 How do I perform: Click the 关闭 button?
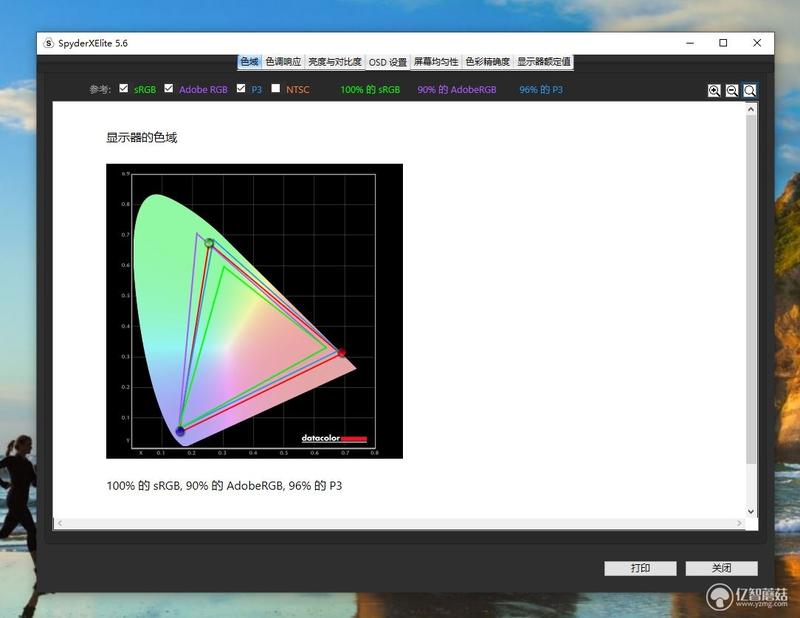coord(721,568)
